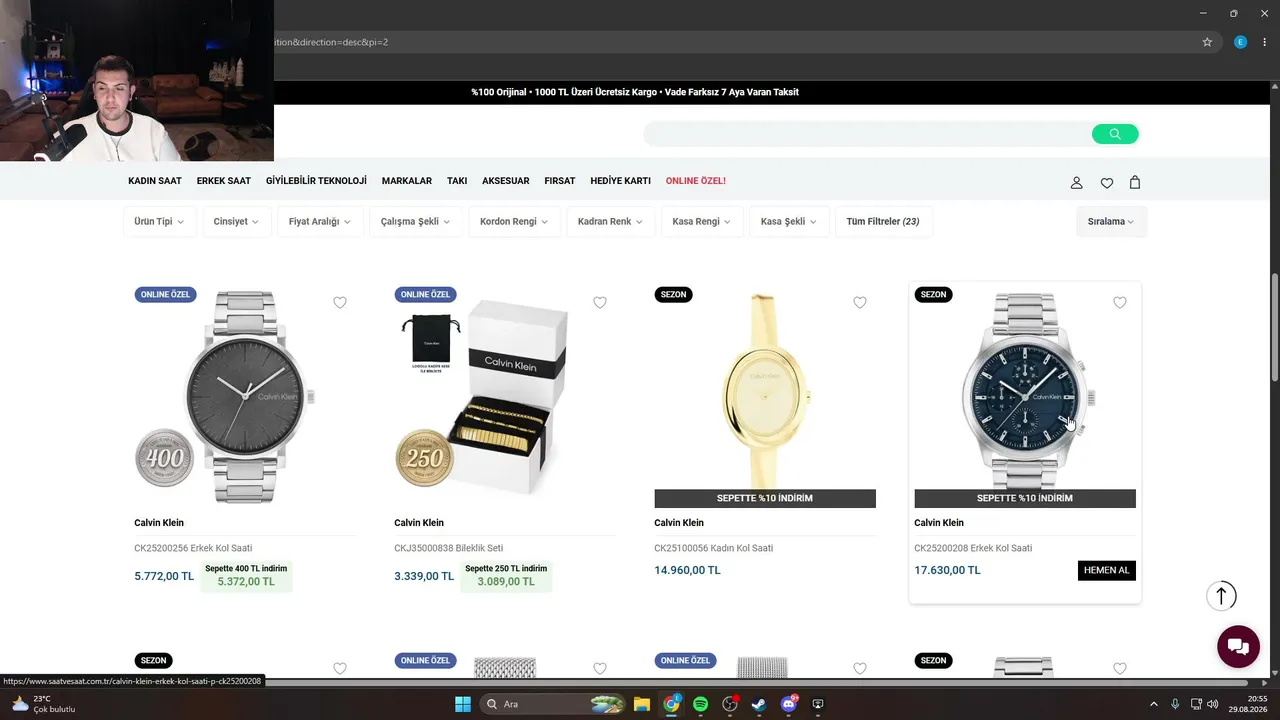1280x720 pixels.
Task: Click the 3.339,00 TL price
Action: point(424,576)
